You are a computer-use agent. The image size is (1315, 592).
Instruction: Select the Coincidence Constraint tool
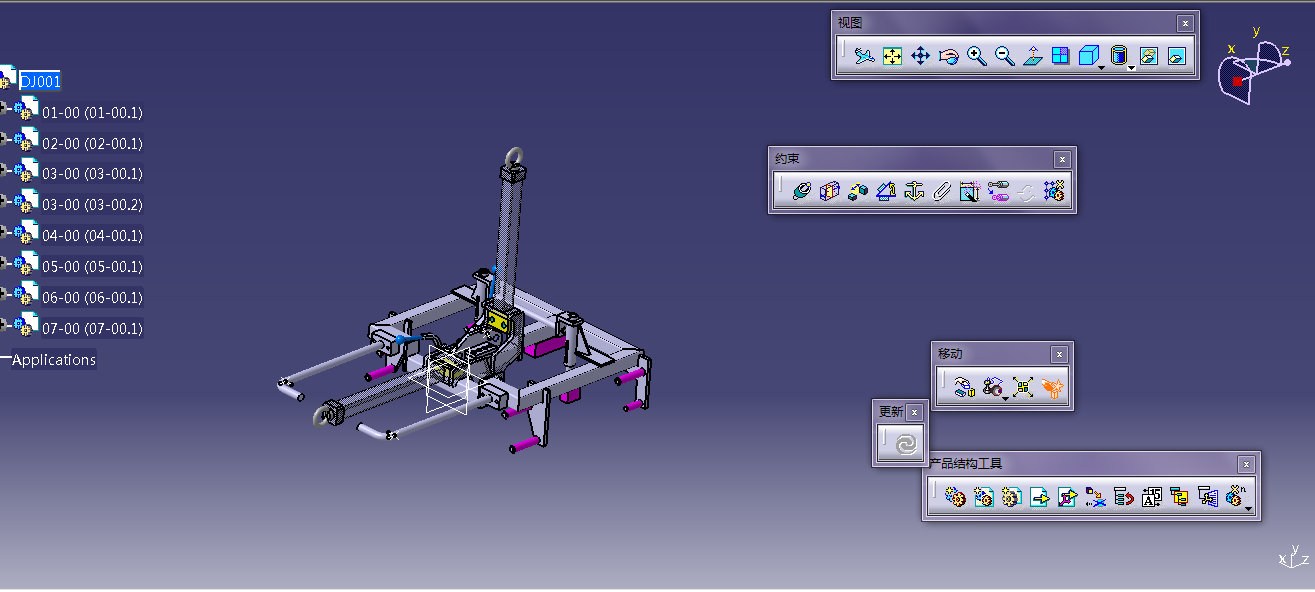[x=801, y=191]
